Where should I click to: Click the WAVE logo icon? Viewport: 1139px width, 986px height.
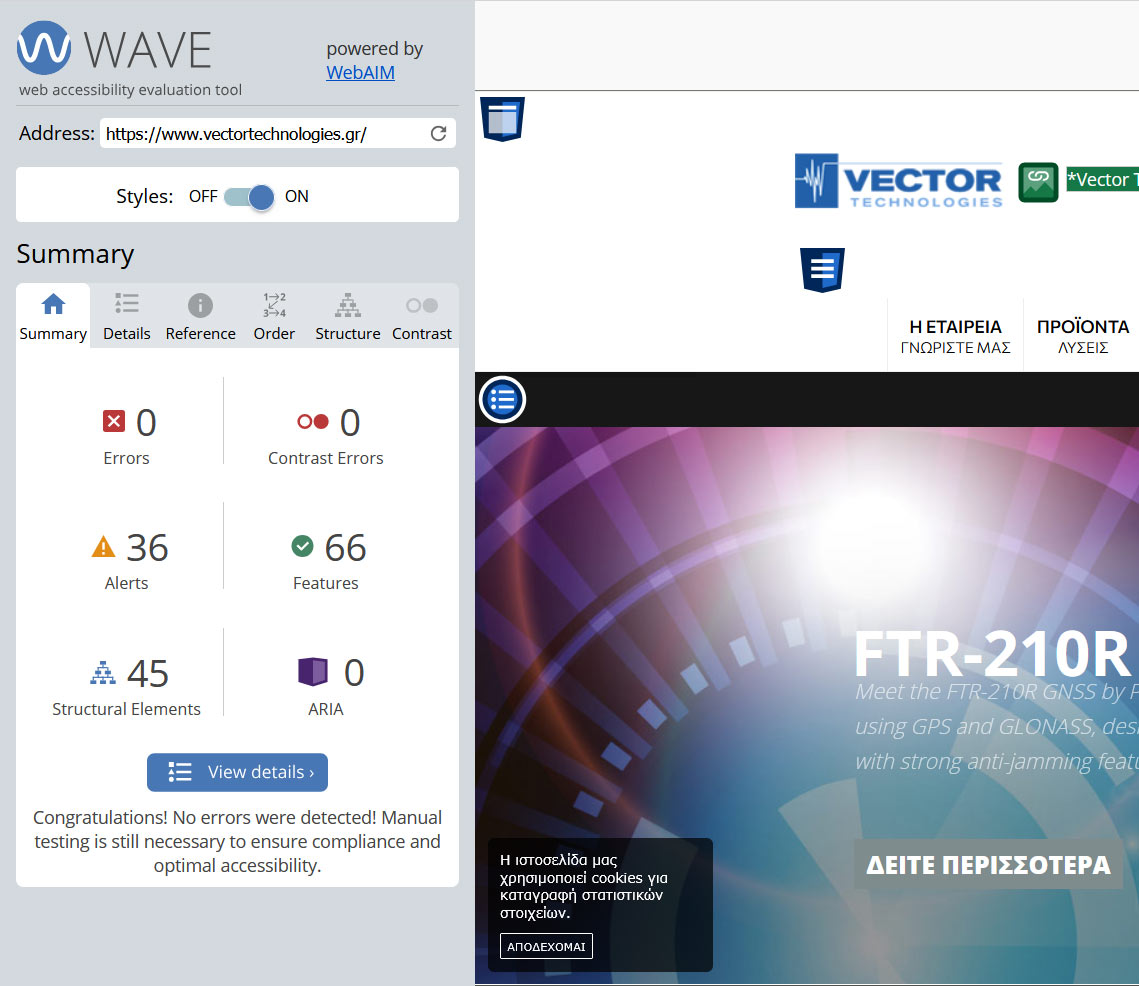[44, 48]
